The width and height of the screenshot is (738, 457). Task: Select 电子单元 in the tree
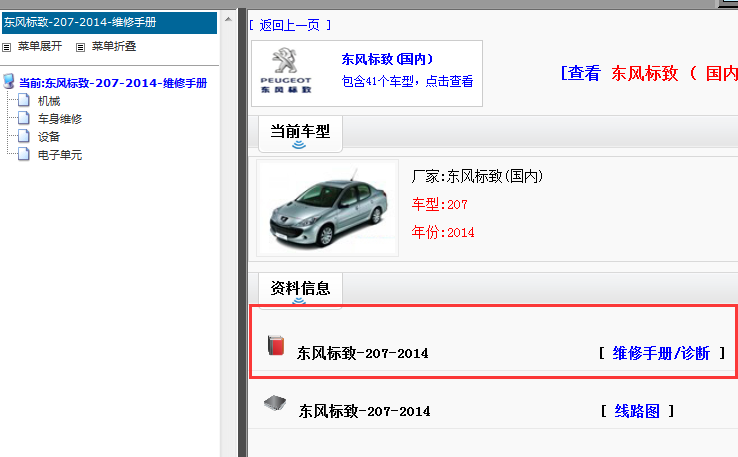[x=60, y=155]
